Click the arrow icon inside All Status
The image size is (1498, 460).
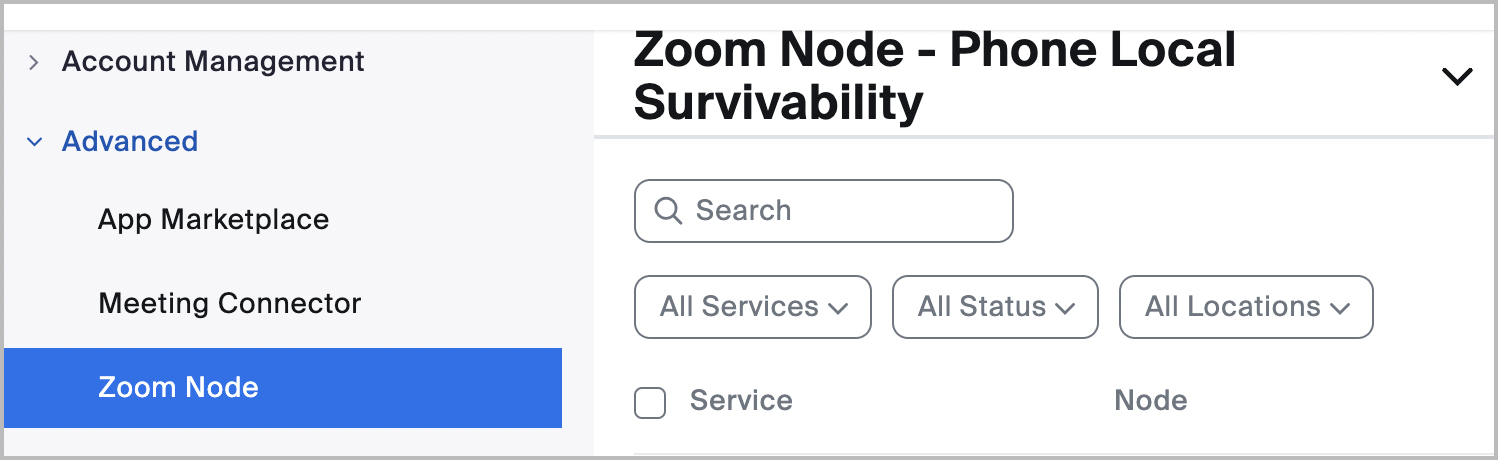tap(1065, 308)
